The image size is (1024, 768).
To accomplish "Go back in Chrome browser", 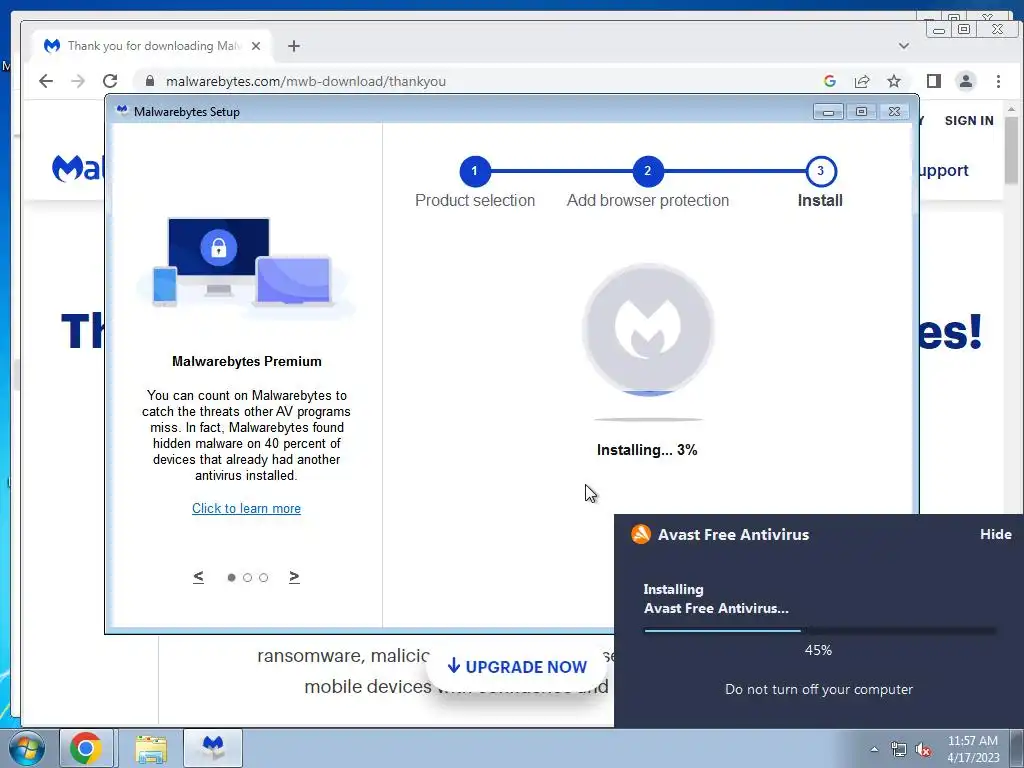I will coord(46,81).
